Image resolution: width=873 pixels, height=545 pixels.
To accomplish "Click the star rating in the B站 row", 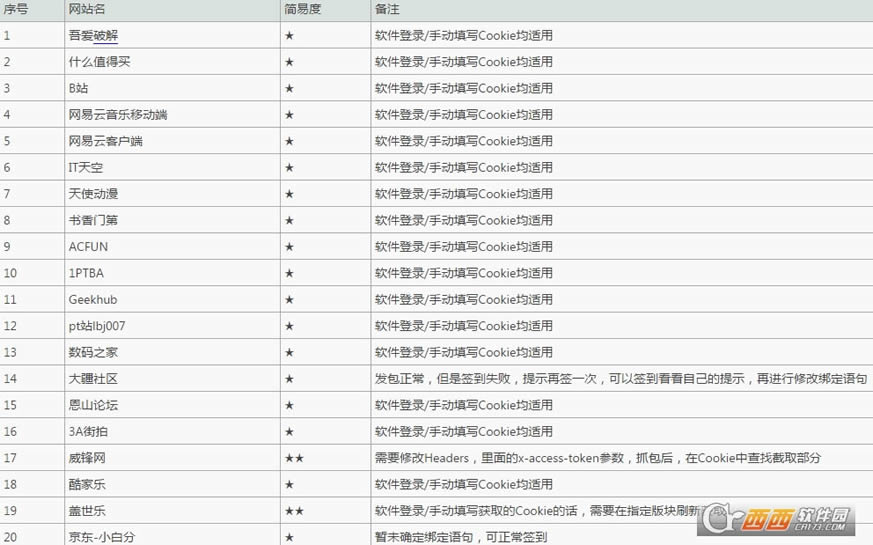I will click(x=289, y=89).
